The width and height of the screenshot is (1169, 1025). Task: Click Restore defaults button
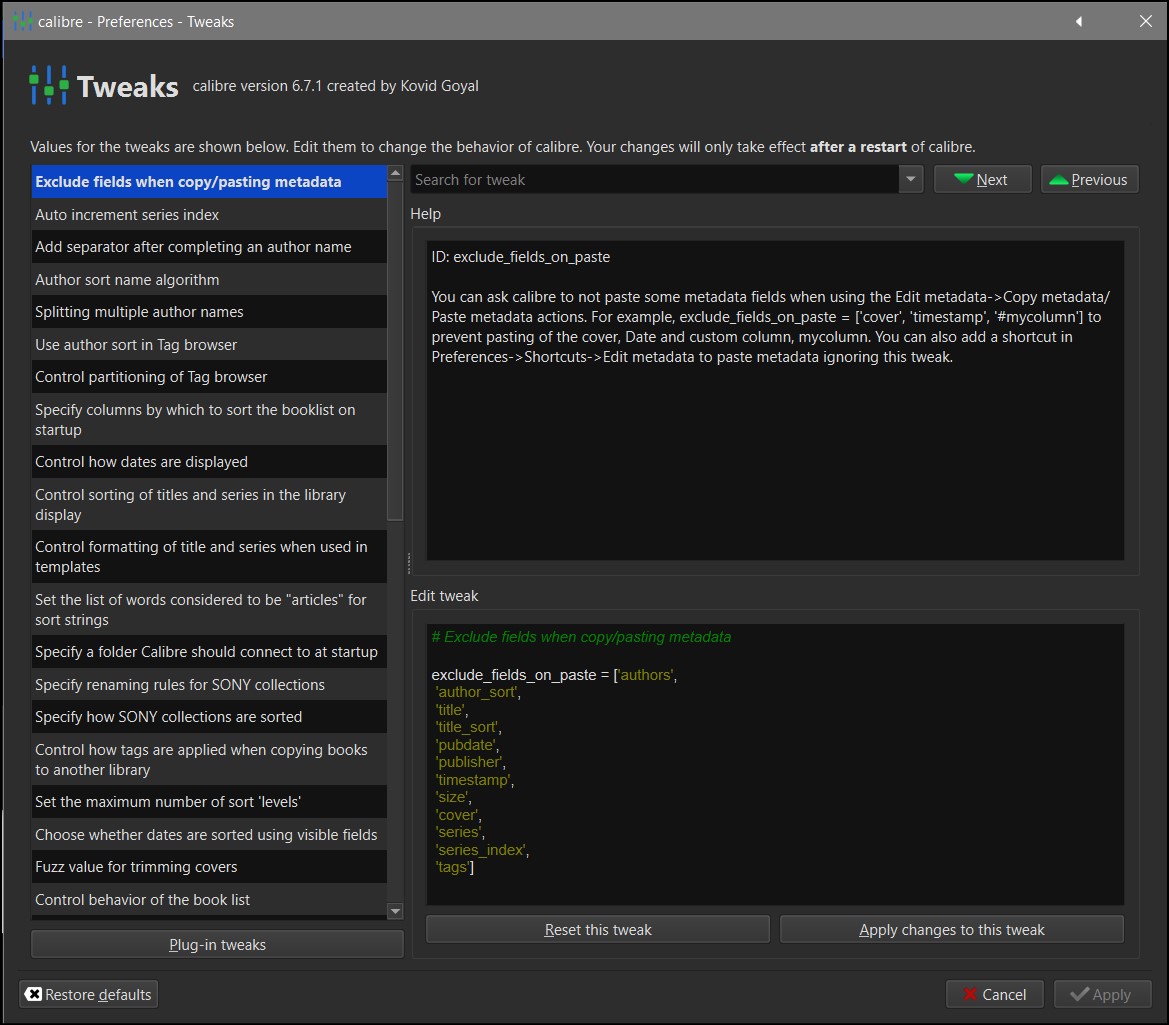pyautogui.click(x=88, y=994)
